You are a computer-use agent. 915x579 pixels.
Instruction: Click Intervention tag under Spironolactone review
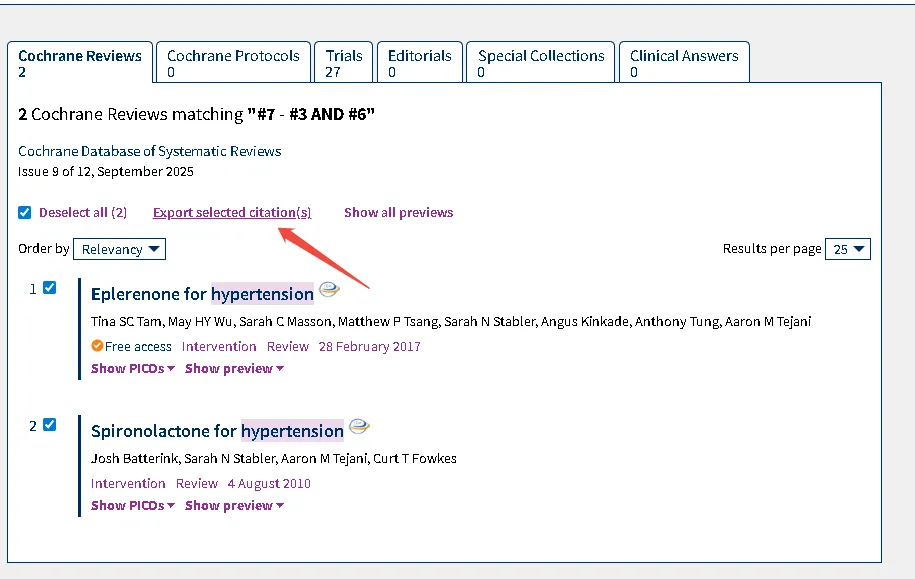click(128, 484)
